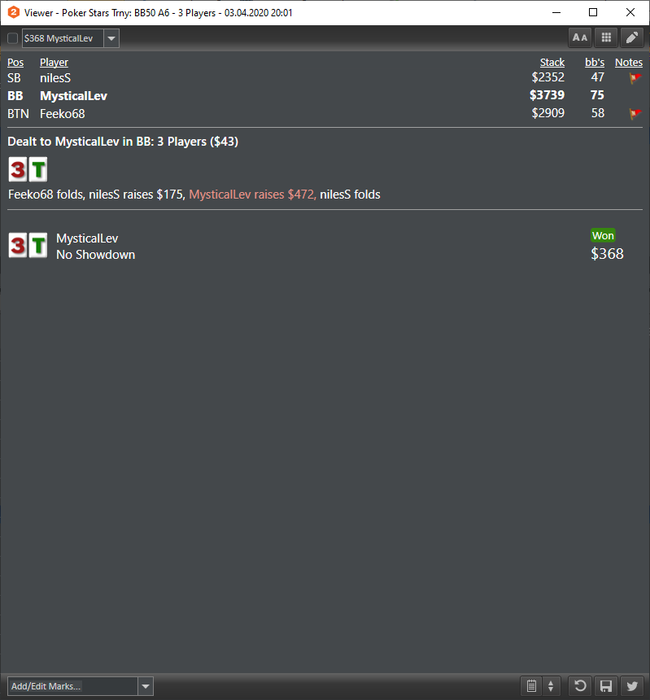The width and height of the screenshot is (650, 700).
Task: Click the Add/Edit Marks input field
Action: (73, 686)
